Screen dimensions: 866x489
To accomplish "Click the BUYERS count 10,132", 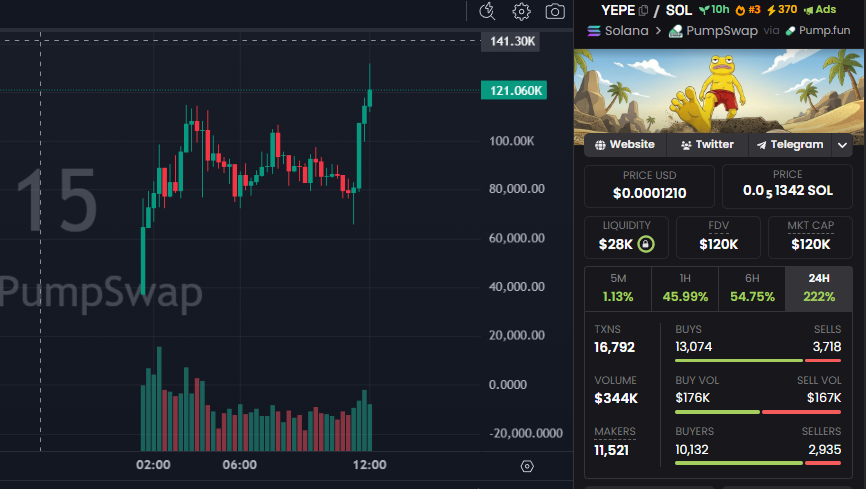I will [692, 450].
